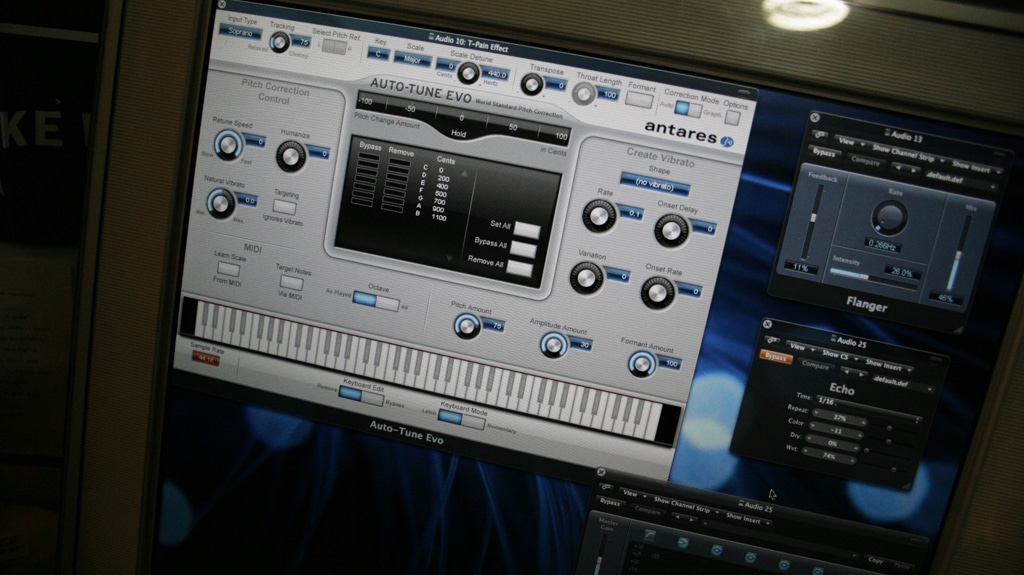1024x575 pixels.
Task: Click the Antares logo icon
Action: click(x=726, y=141)
